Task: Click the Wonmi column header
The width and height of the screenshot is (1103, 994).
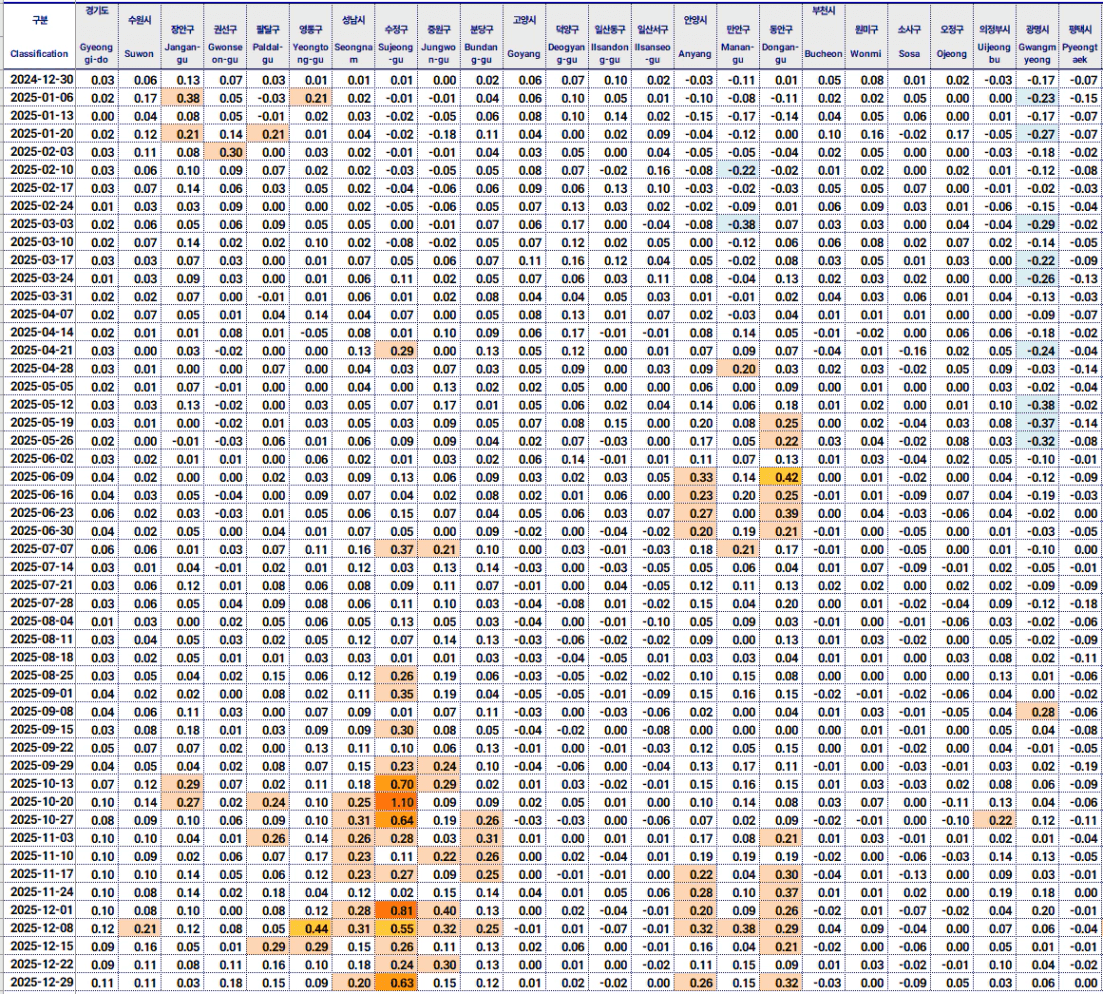Action: coord(866,35)
